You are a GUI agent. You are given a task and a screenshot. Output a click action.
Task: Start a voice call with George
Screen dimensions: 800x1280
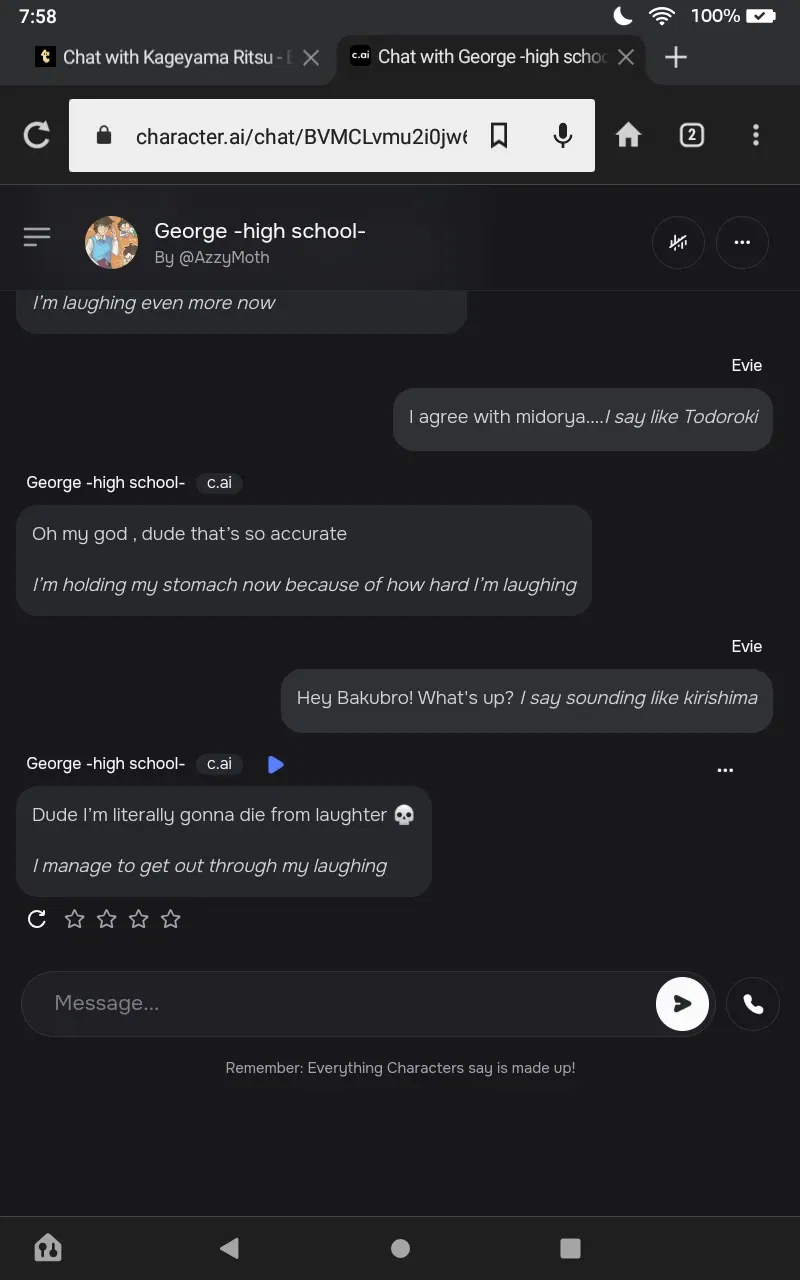pos(753,1004)
